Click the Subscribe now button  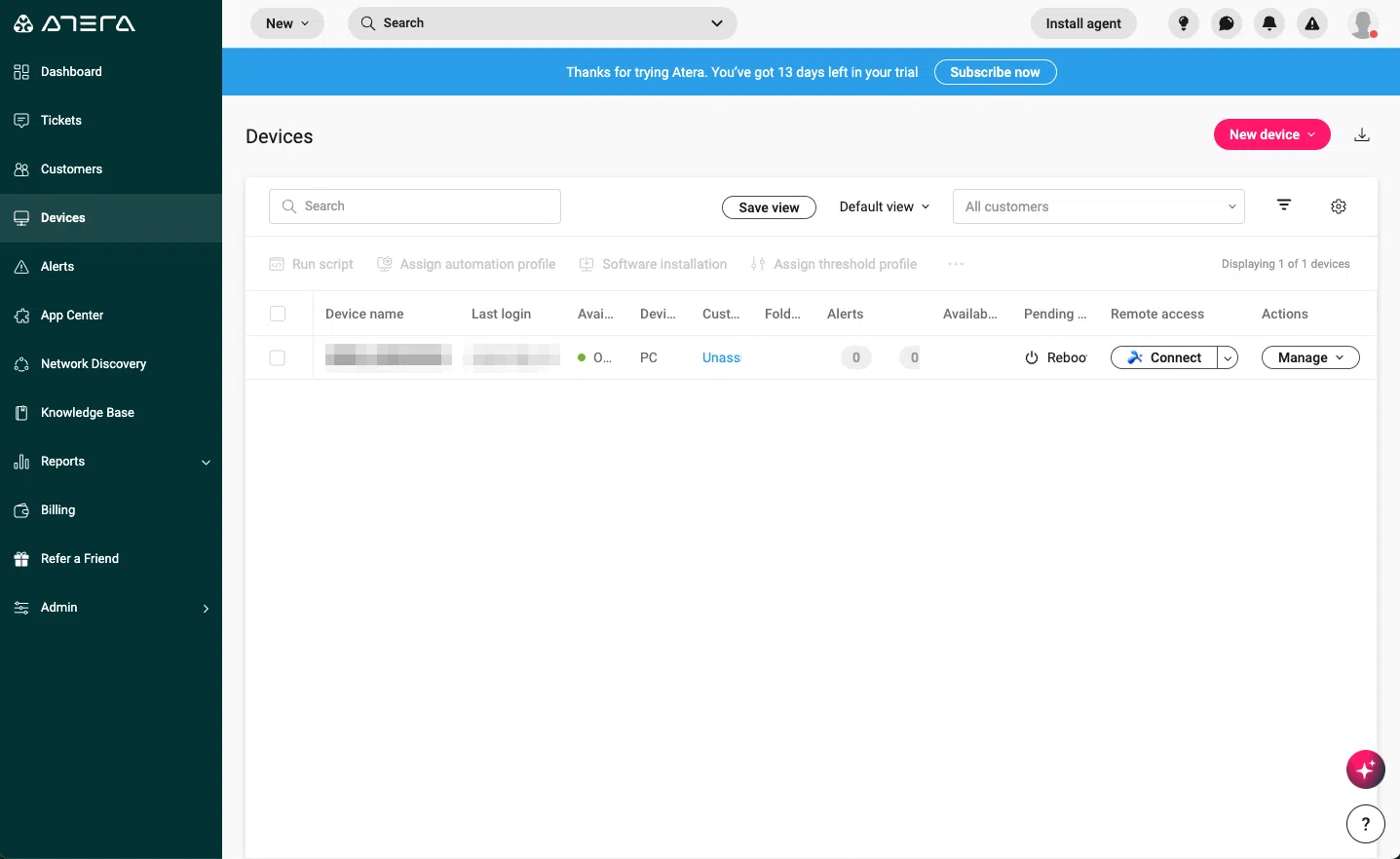(x=995, y=72)
